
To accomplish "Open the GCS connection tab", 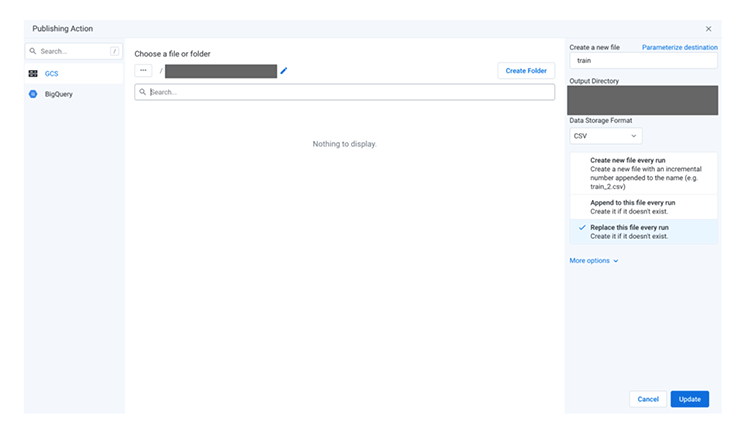I will click(52, 73).
